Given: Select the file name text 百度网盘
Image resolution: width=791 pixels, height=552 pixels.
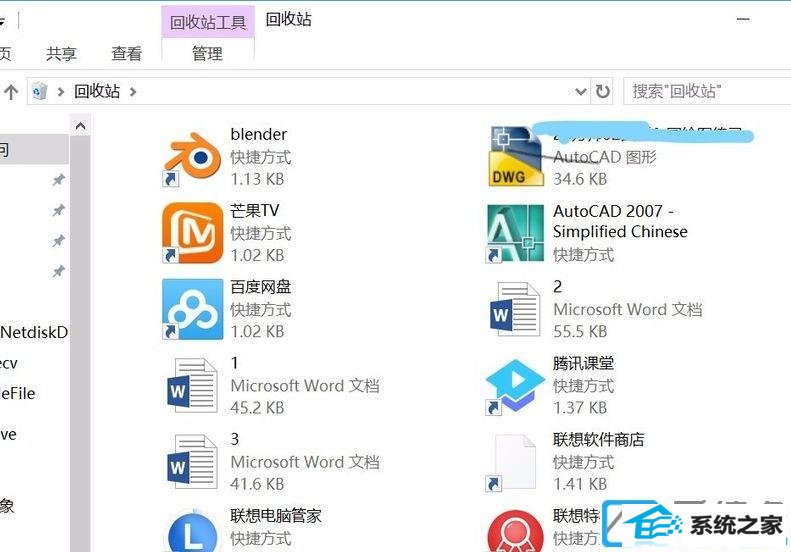Looking at the screenshot, I should click(260, 287).
